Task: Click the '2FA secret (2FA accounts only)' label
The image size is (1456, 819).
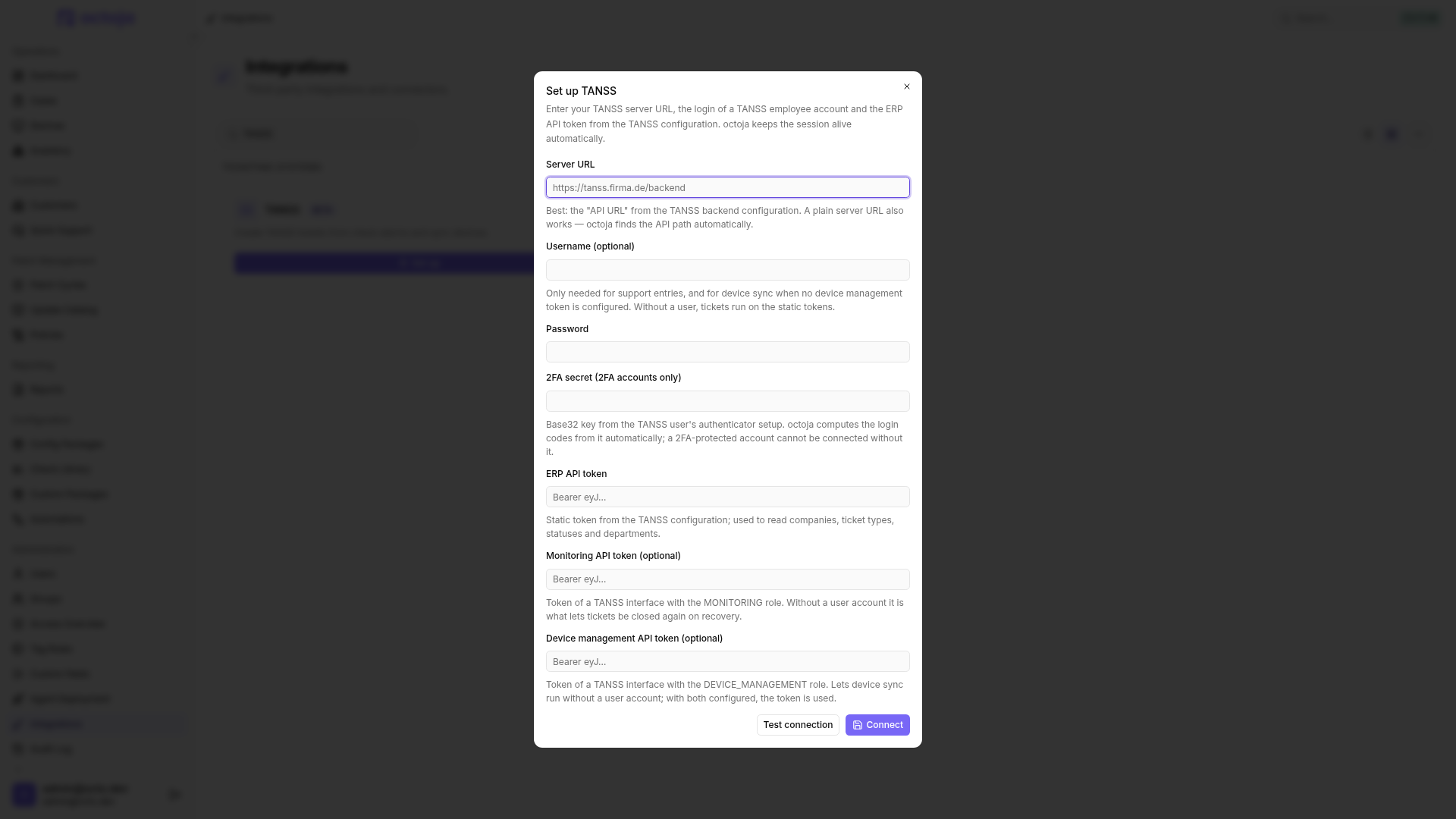Action: tap(613, 378)
